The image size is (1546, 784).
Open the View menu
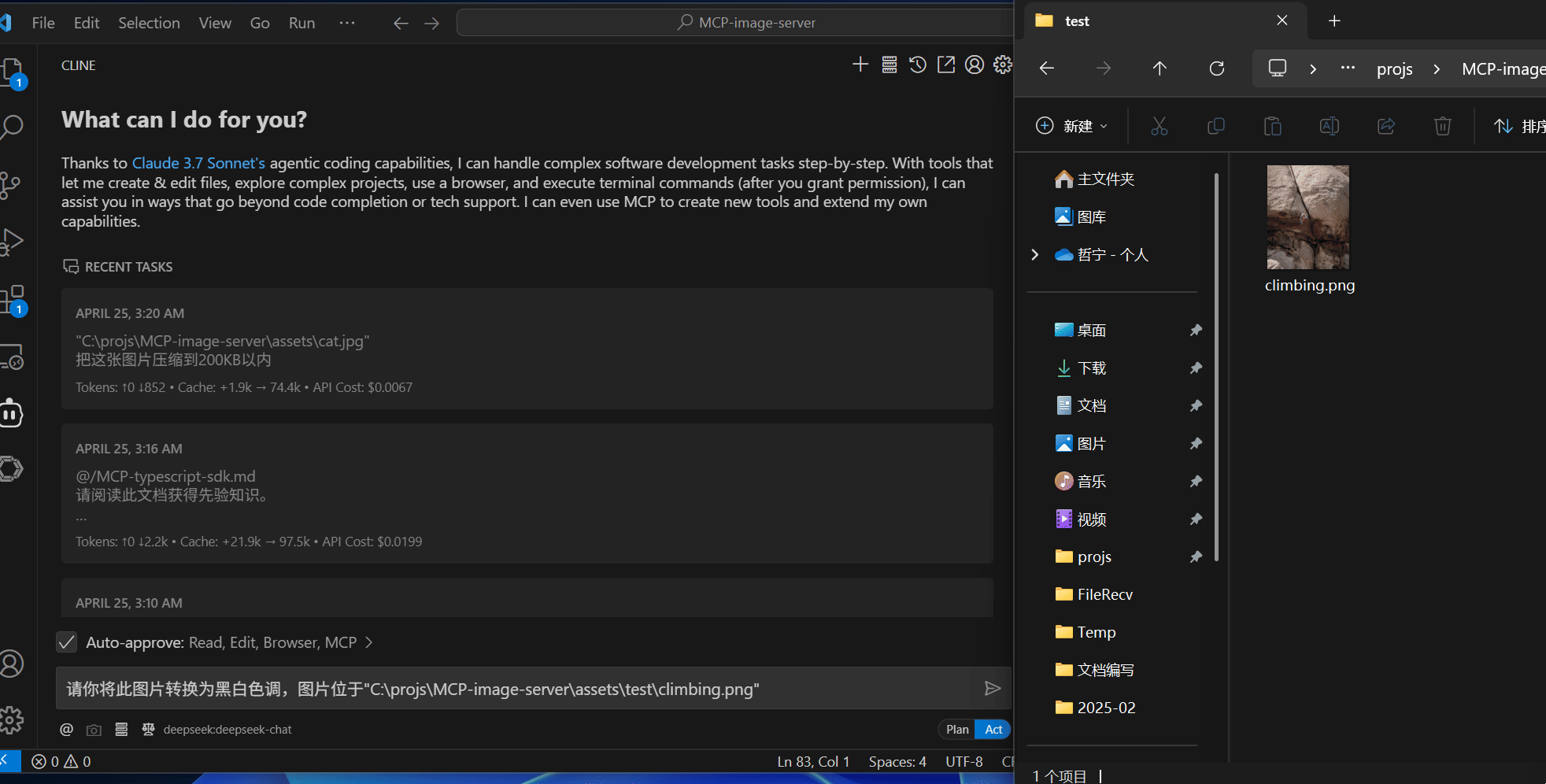pyautogui.click(x=215, y=23)
